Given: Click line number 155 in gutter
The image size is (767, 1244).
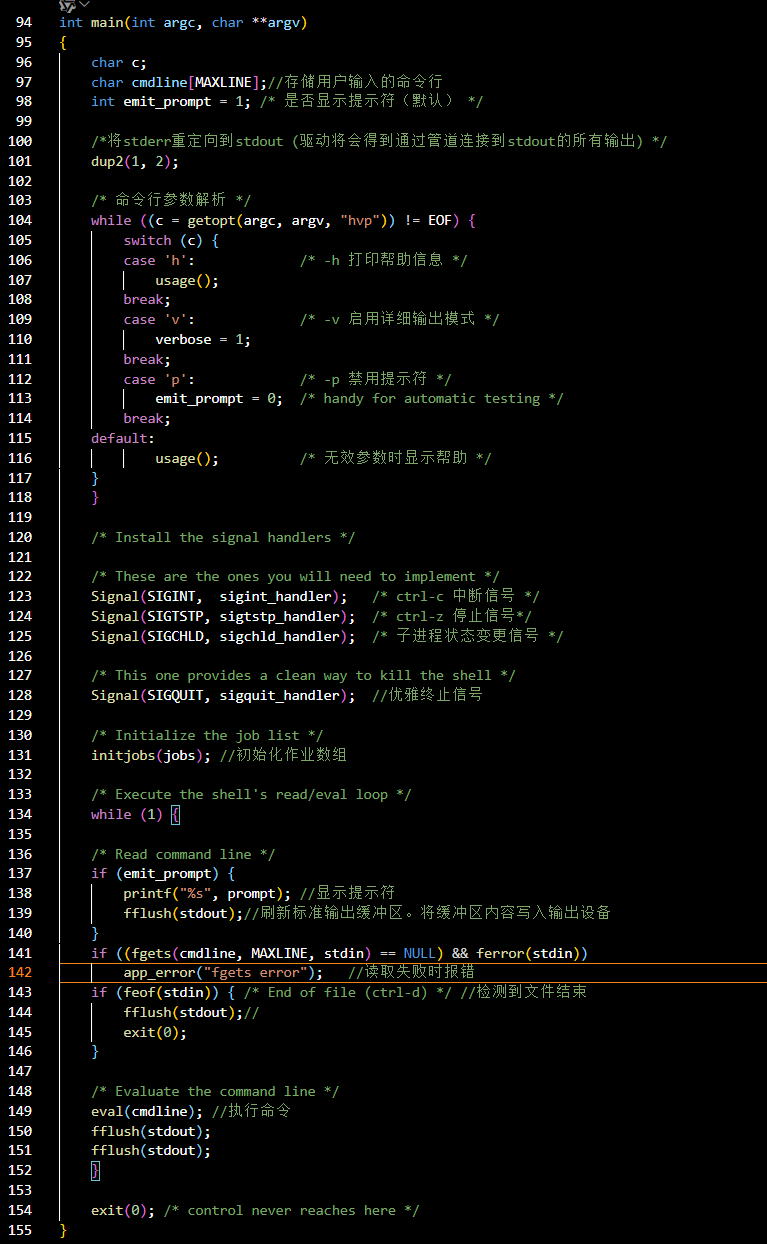Looking at the screenshot, I should coord(20,1230).
